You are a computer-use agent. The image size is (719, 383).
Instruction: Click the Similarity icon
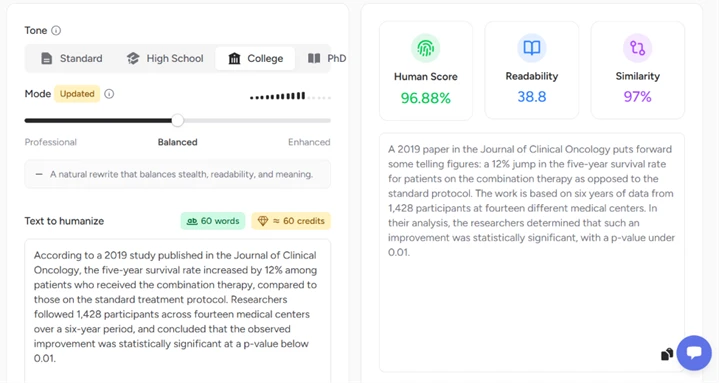point(637,48)
